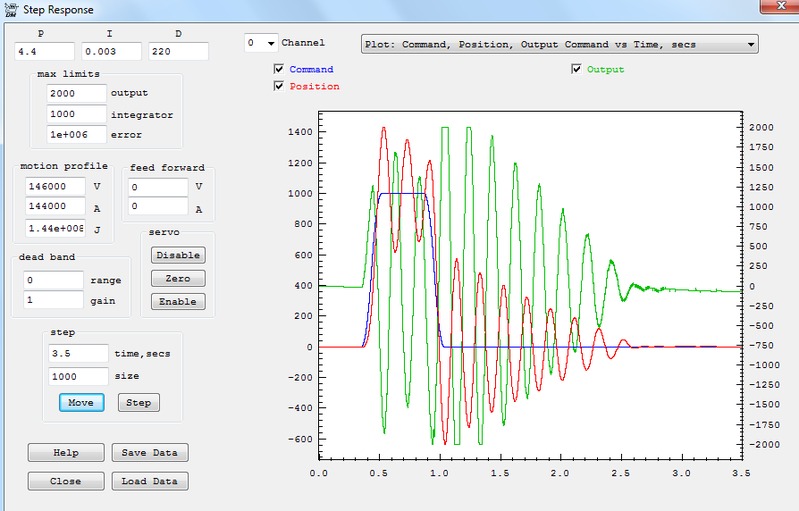Select the D gain input field
This screenshot has height=511, width=799.
[178, 51]
